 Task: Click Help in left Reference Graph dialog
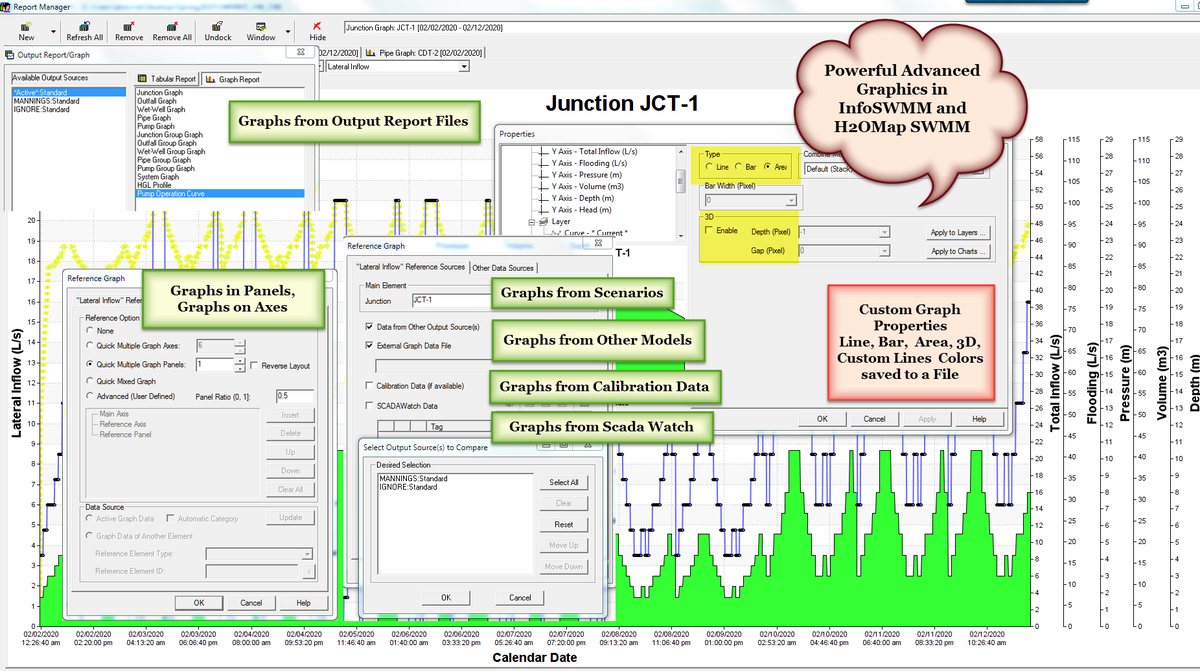click(303, 603)
